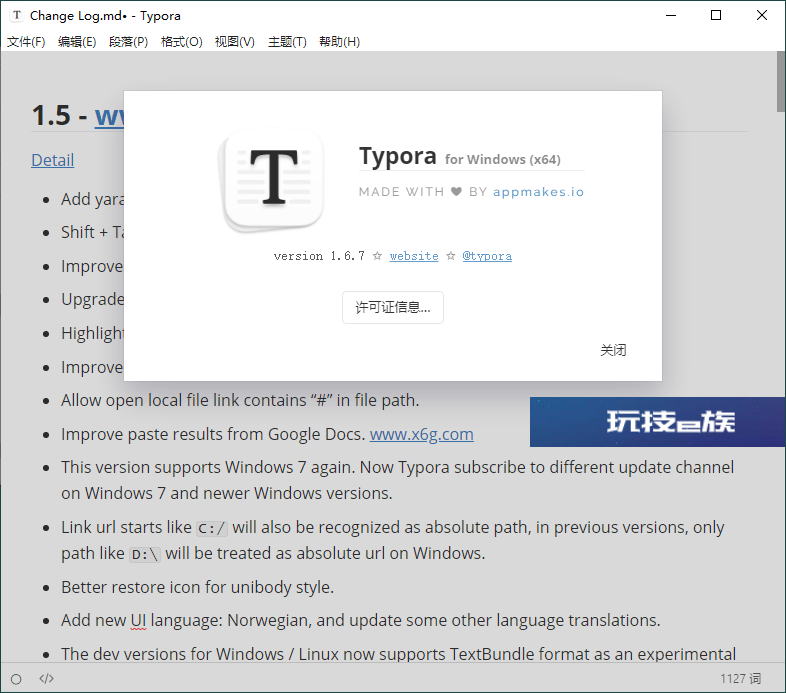Click the inline code C:/
786x693 pixels.
click(212, 529)
